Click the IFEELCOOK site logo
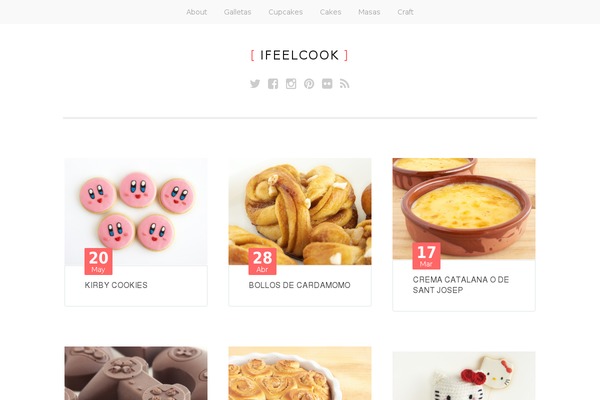The height and width of the screenshot is (400, 600). click(299, 55)
